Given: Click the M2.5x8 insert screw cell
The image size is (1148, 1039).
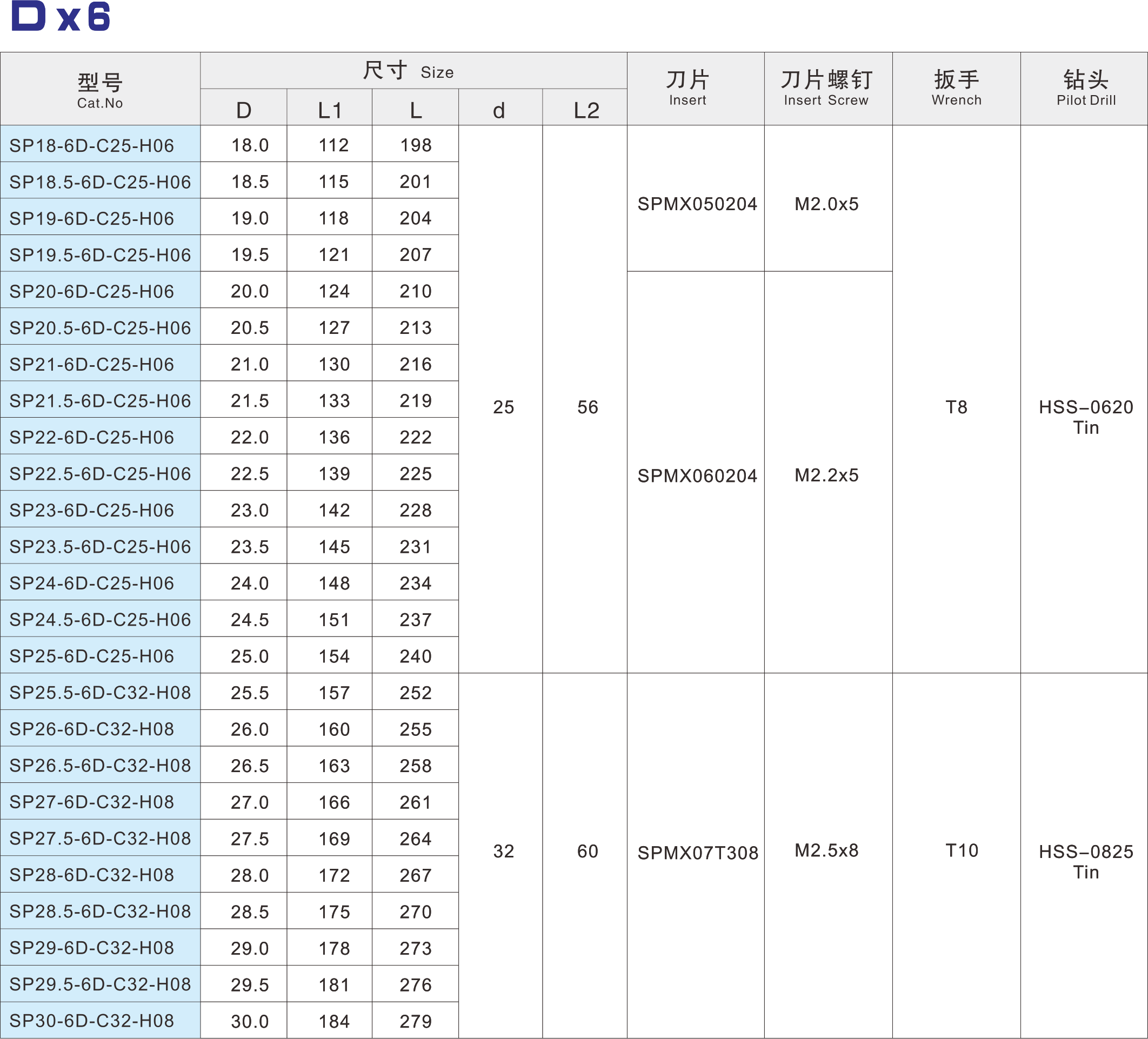Looking at the screenshot, I should coord(828,856).
